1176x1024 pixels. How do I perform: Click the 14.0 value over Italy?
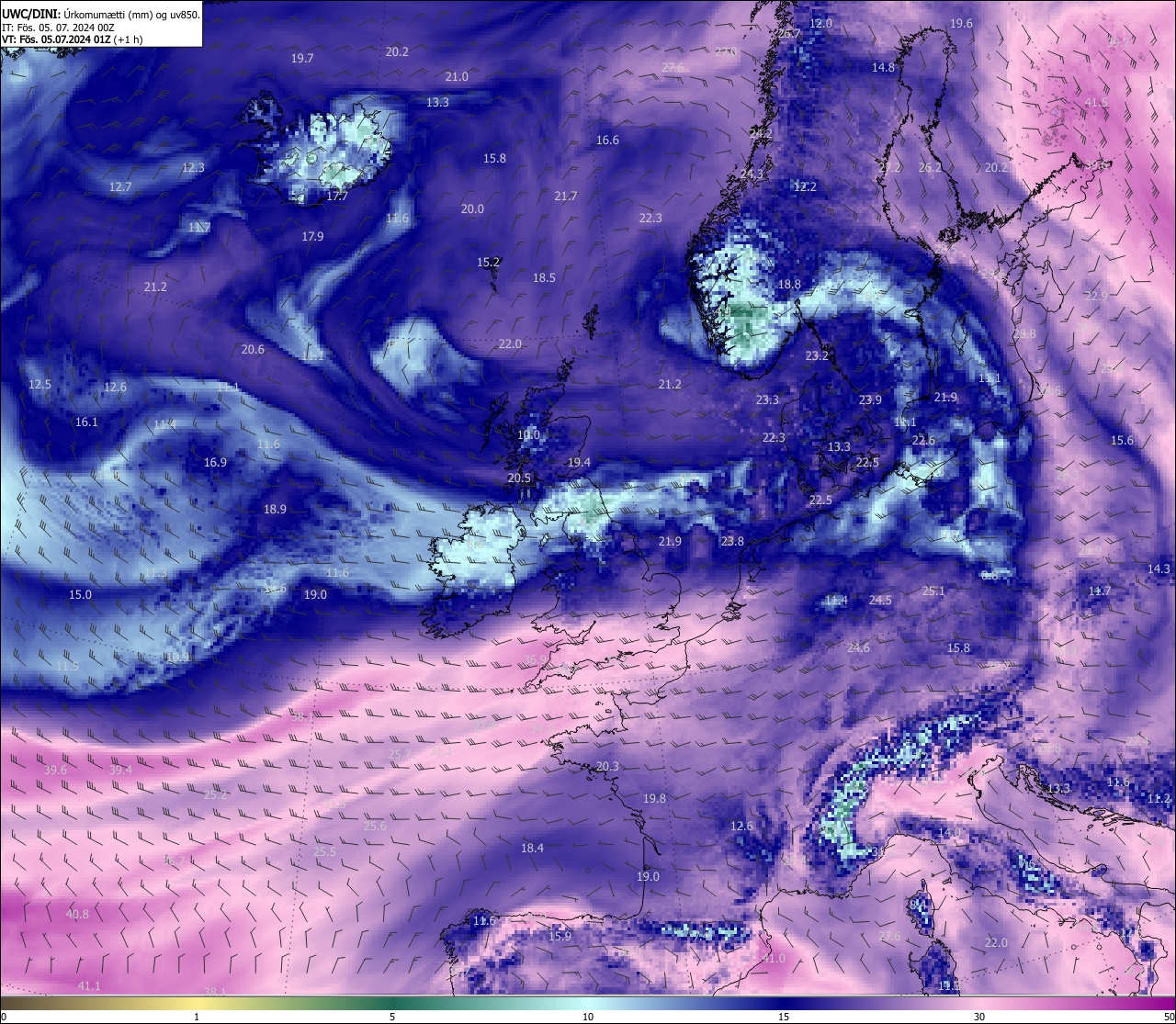[948, 832]
